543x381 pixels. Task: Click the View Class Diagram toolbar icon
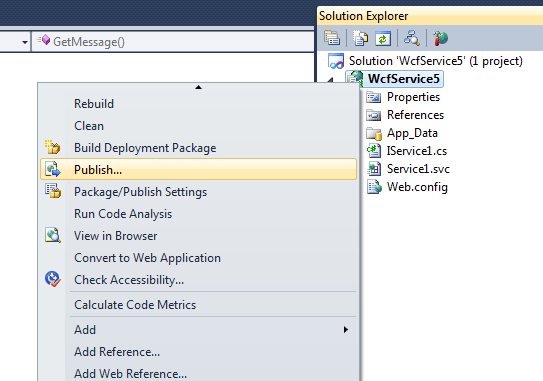coord(412,38)
